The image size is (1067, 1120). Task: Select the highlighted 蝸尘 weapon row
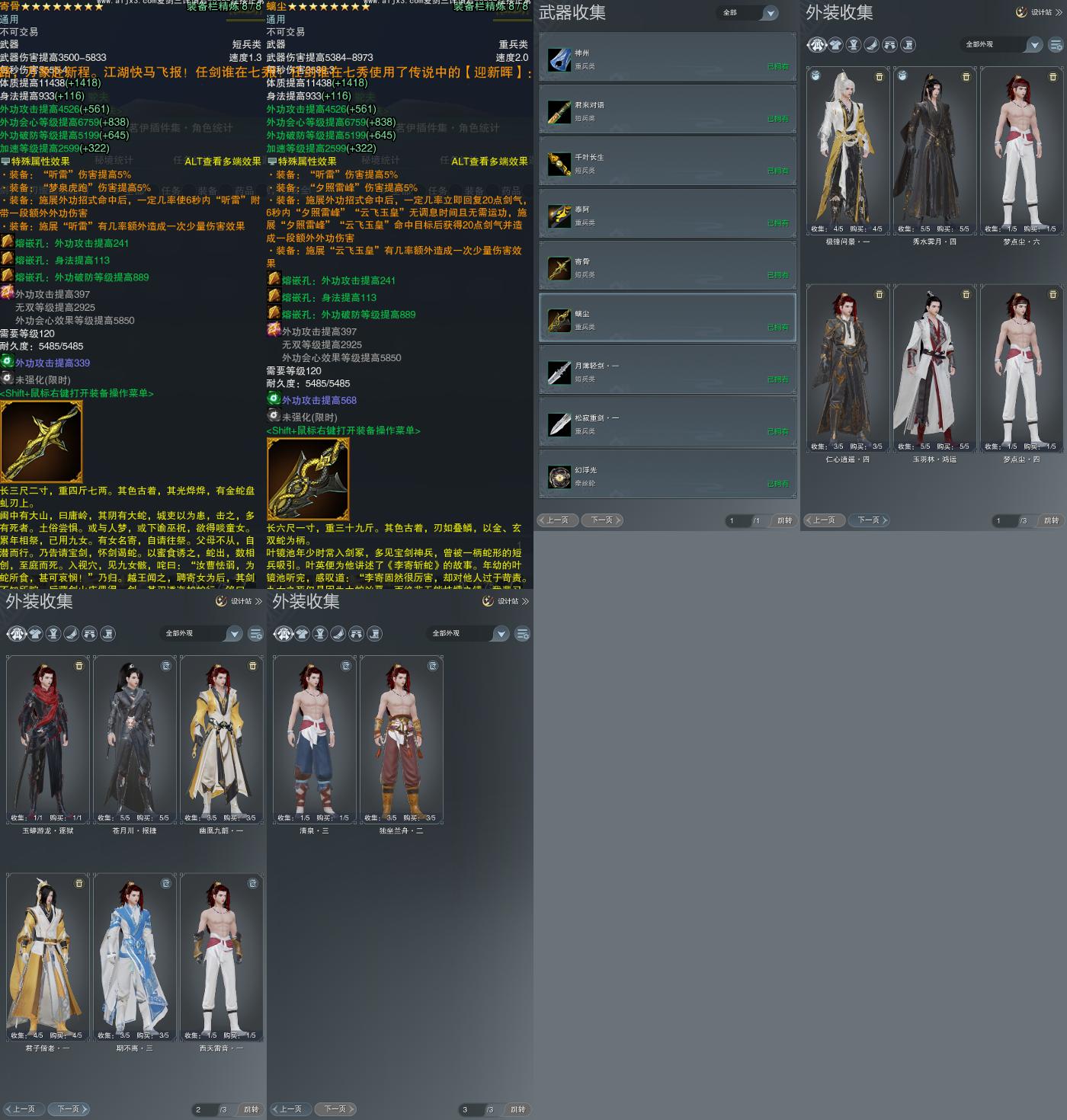point(668,317)
